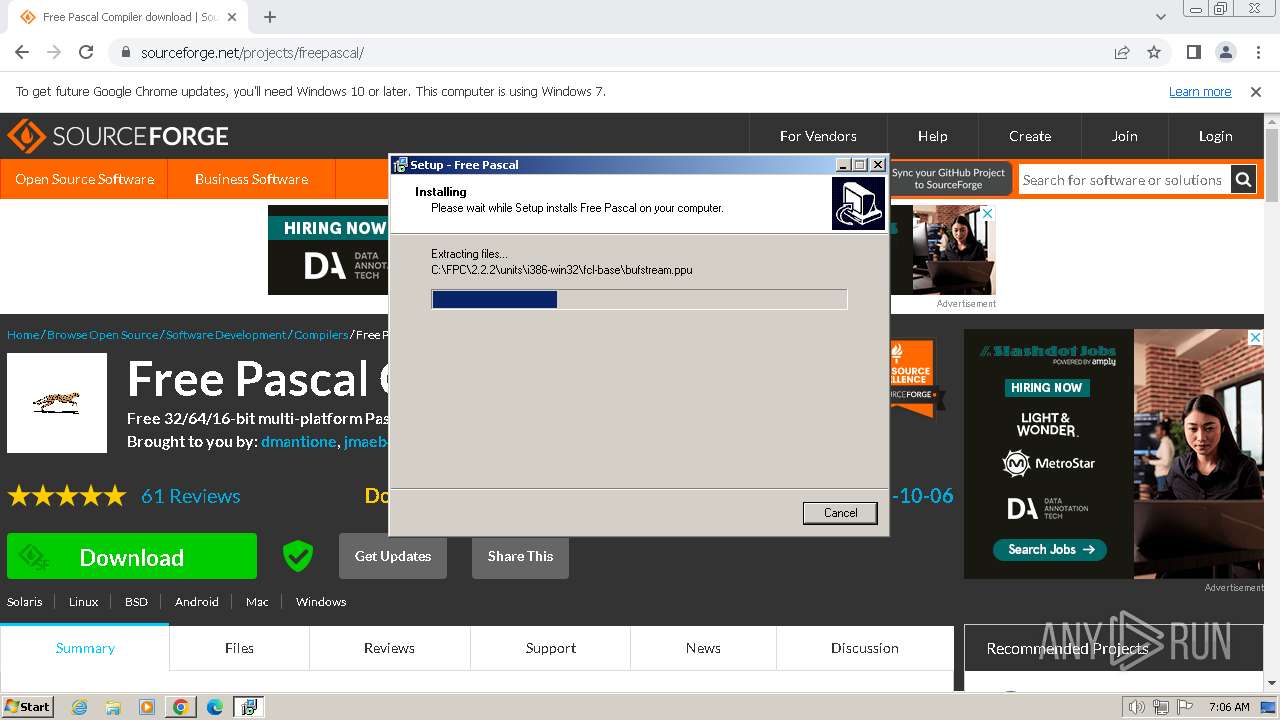Reload the page with refresh icon
Screen dimensions: 1280x720
tap(86, 53)
